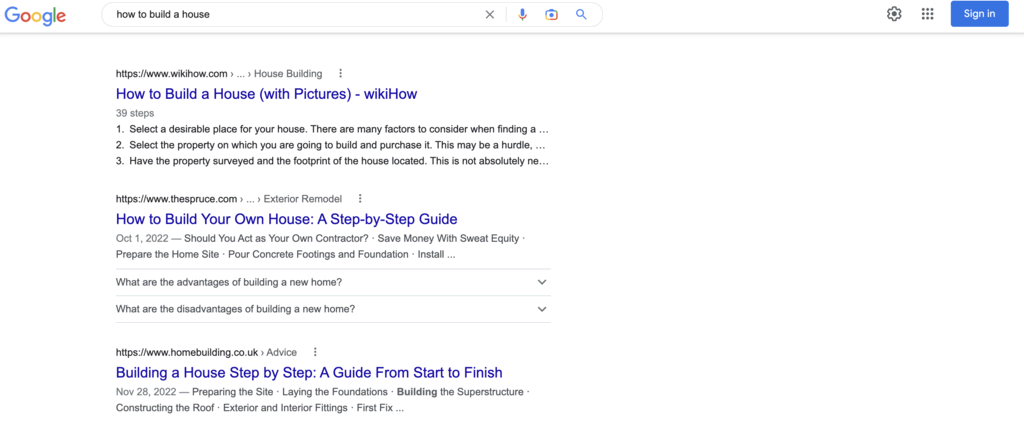Expand disadvantages of building a new home
This screenshot has height=430, width=1024.
pos(332,309)
